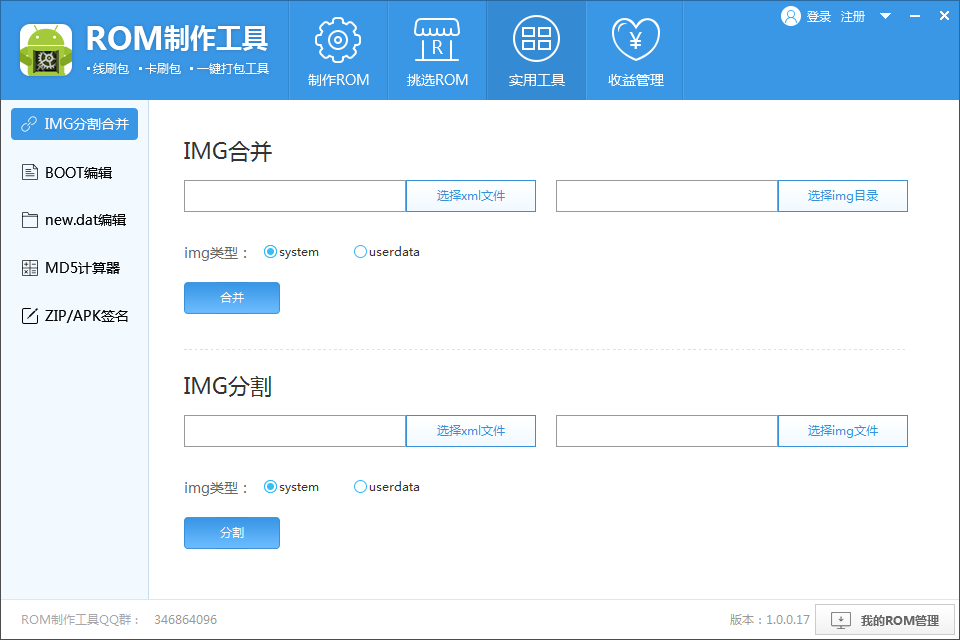The width and height of the screenshot is (960, 640).
Task: Minimize the ROM tool window
Action: pyautogui.click(x=915, y=16)
